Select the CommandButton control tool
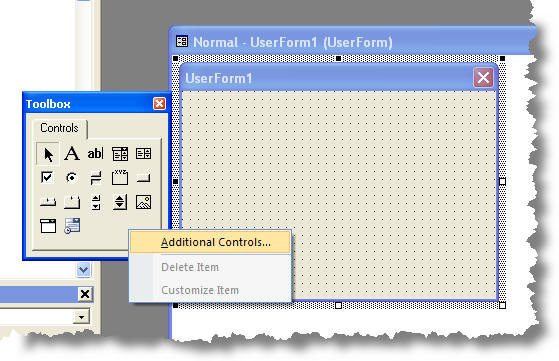Image resolution: width=559 pixels, height=361 pixels. (x=144, y=178)
